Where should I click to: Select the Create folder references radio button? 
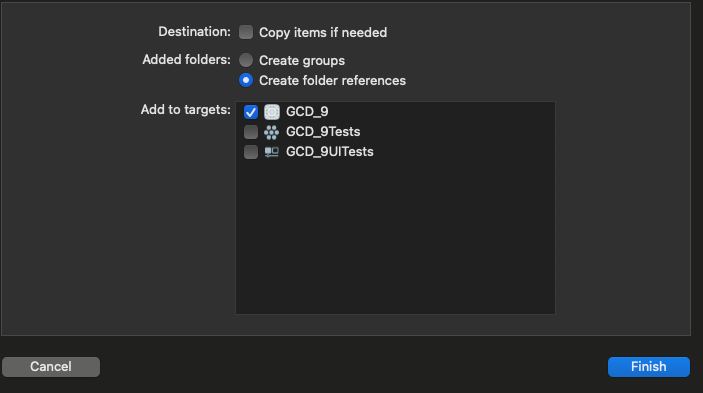click(x=246, y=80)
